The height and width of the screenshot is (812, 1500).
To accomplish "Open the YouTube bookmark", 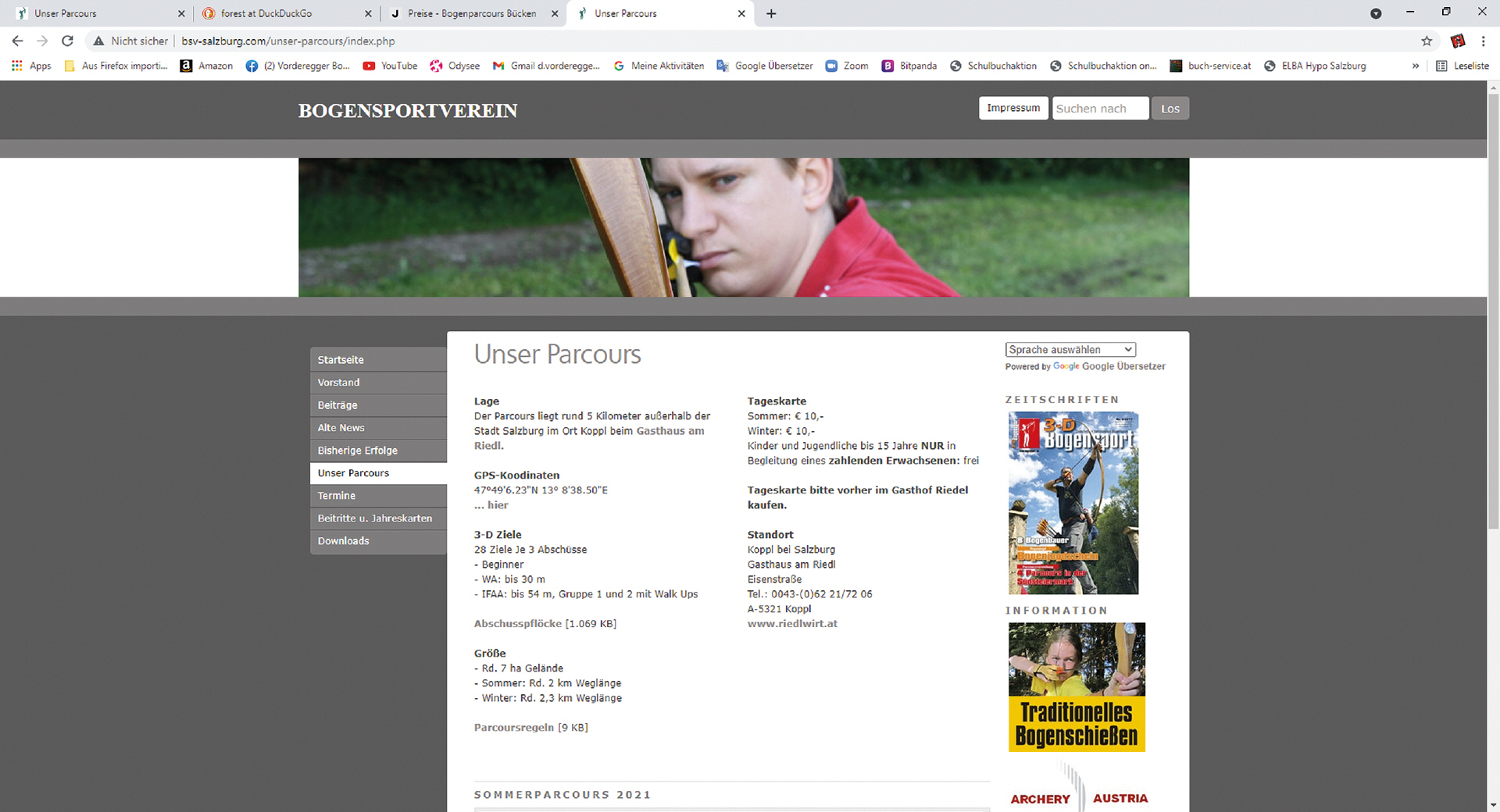I will [390, 66].
